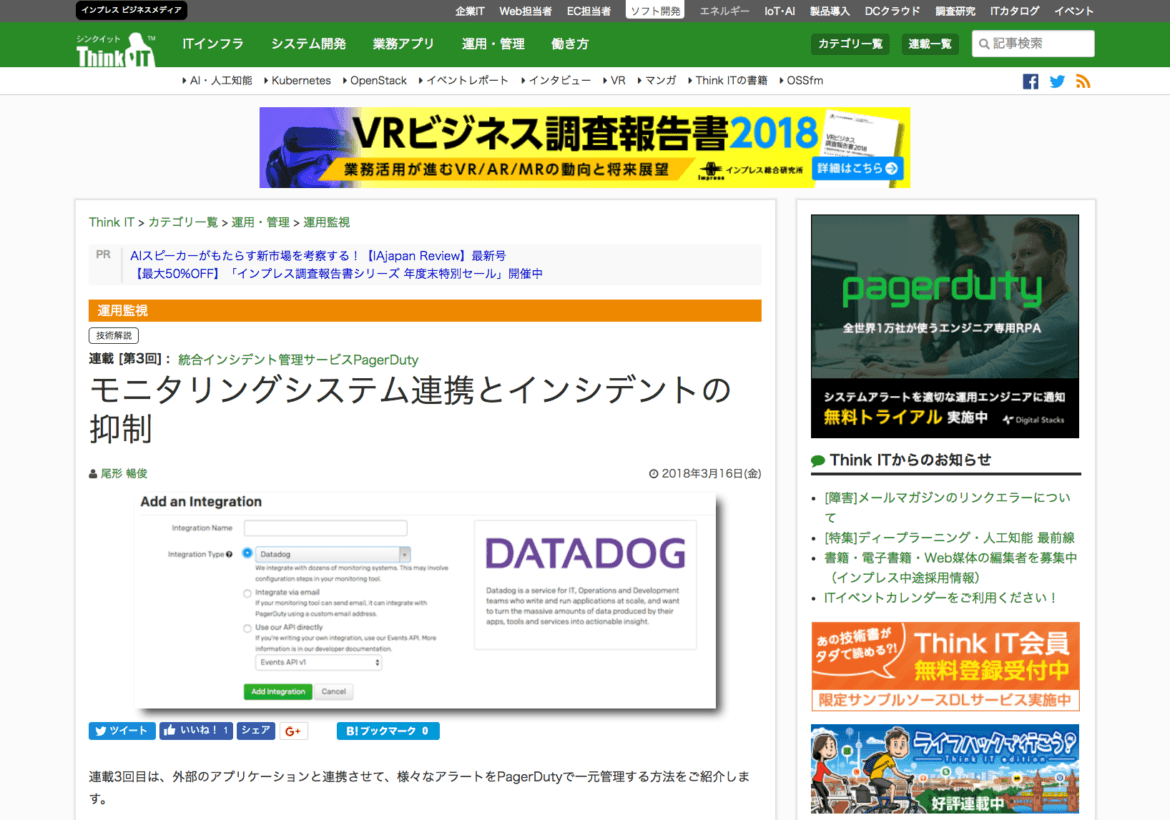Open the 働き方 menu
Viewport: 1170px width, 820px height.
tap(569, 44)
